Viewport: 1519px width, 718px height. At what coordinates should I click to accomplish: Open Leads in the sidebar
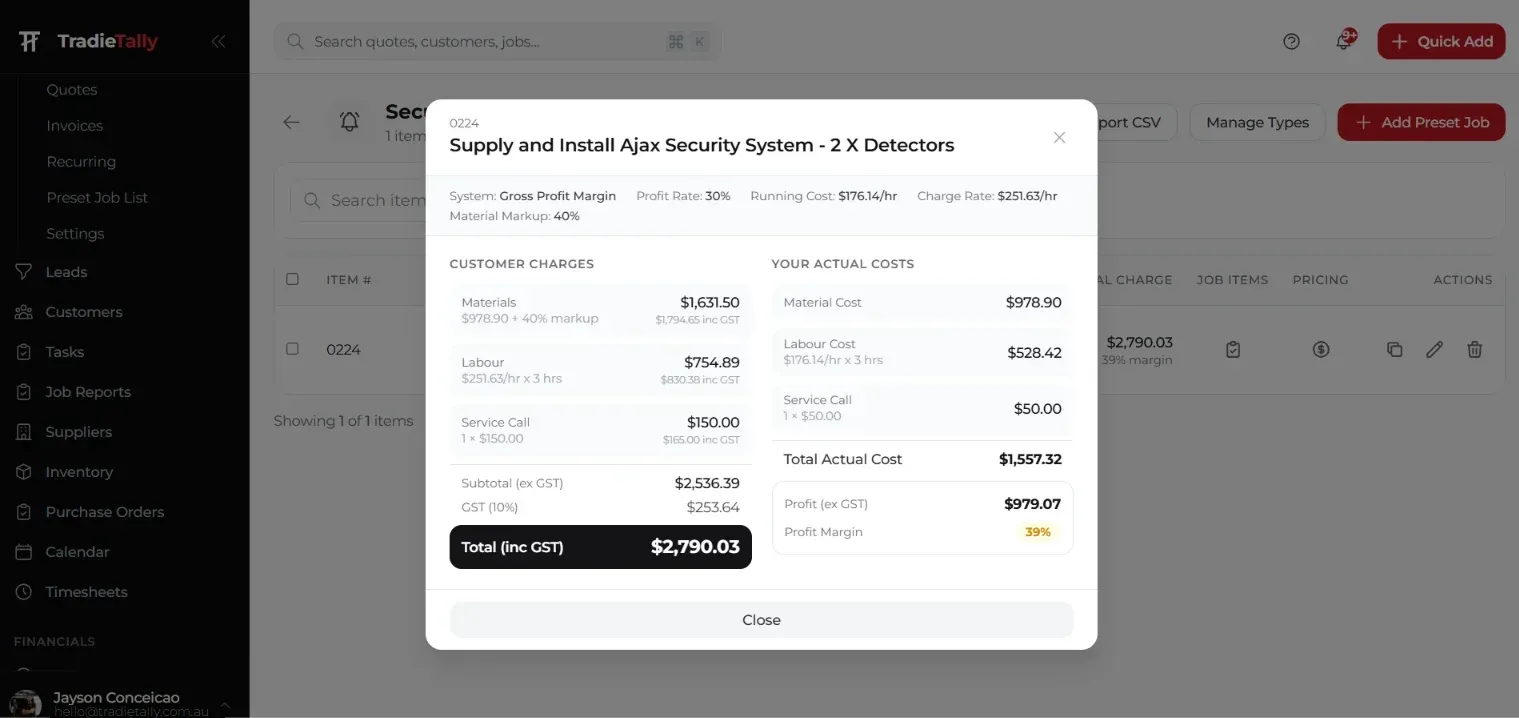pyautogui.click(x=66, y=271)
